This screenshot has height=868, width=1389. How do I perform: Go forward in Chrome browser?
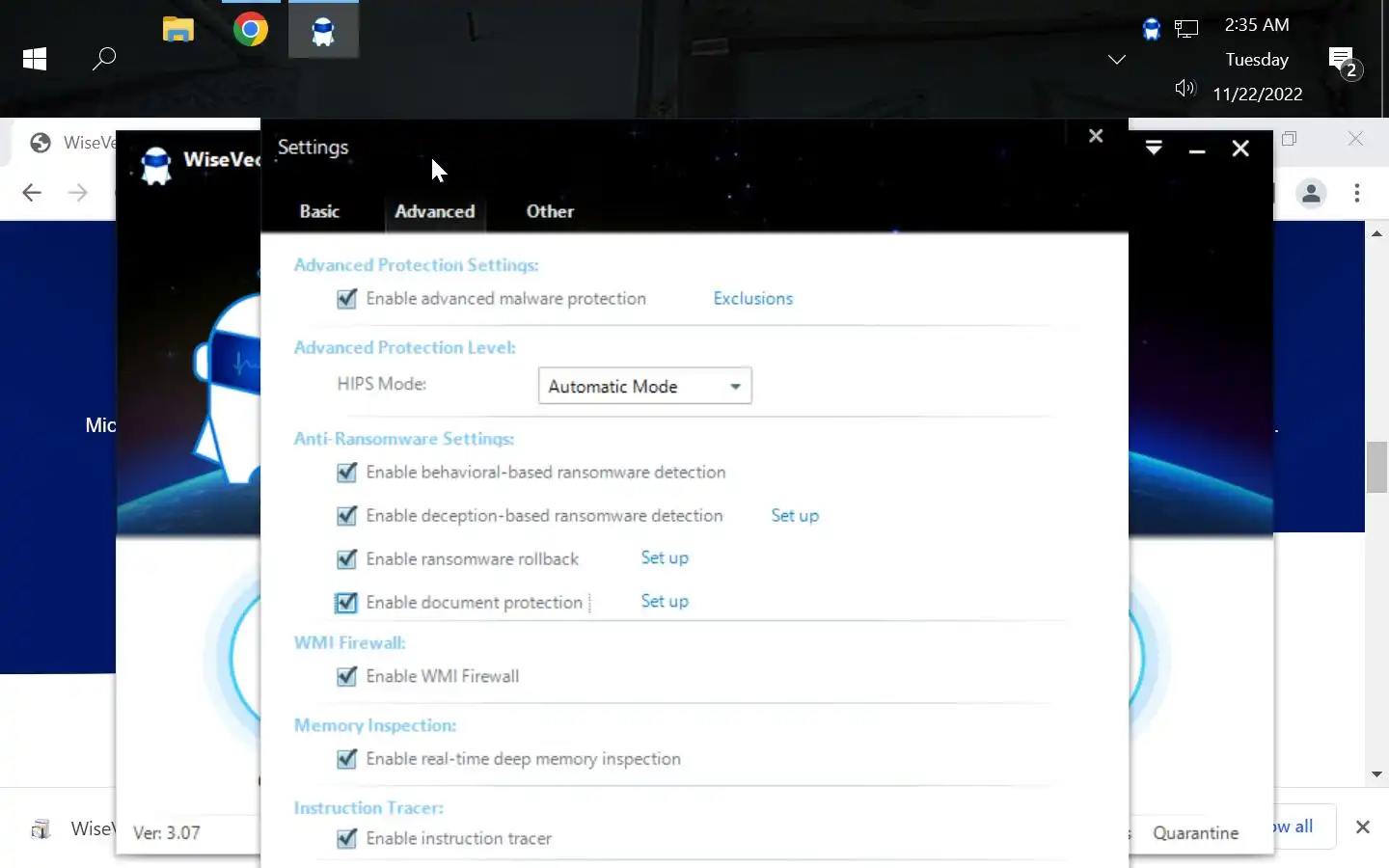tap(78, 193)
